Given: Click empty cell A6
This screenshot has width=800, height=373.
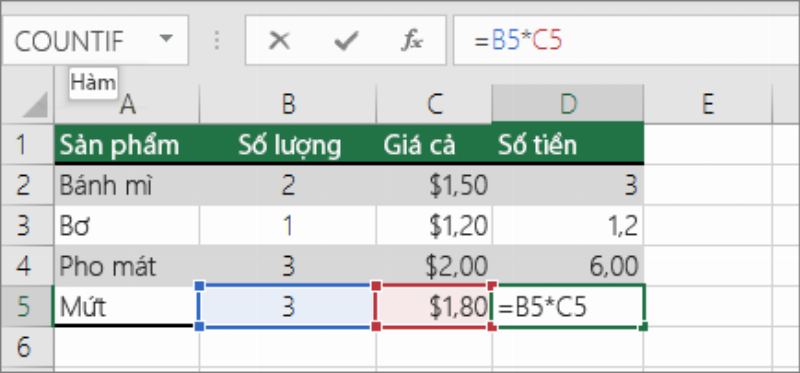Looking at the screenshot, I should [127, 346].
